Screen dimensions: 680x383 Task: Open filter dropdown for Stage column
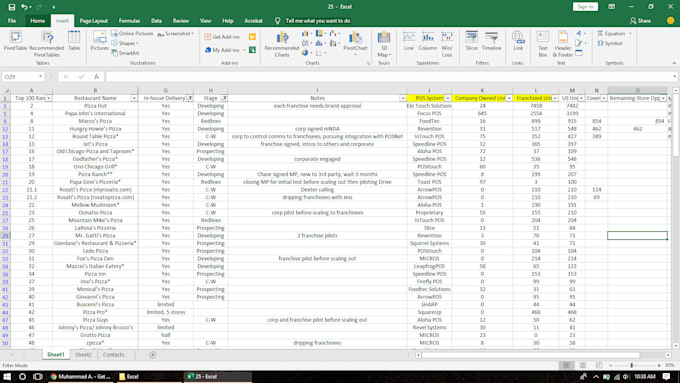(224, 98)
